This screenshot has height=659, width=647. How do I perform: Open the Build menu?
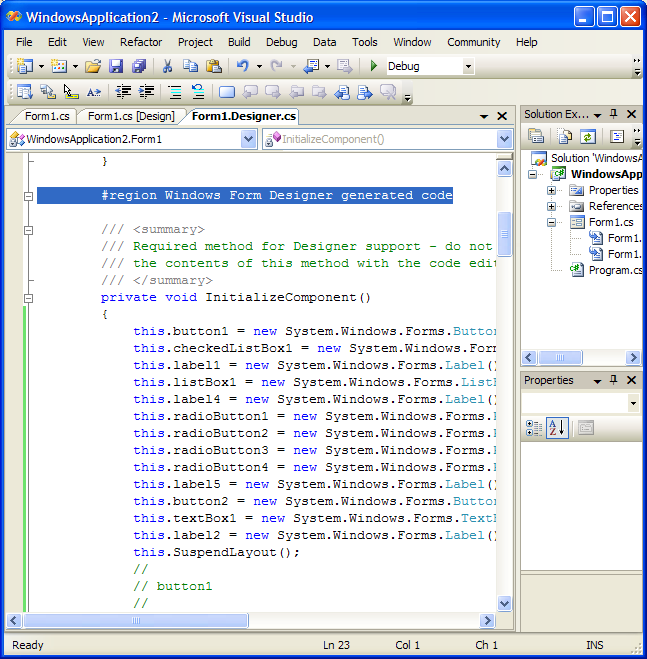239,42
